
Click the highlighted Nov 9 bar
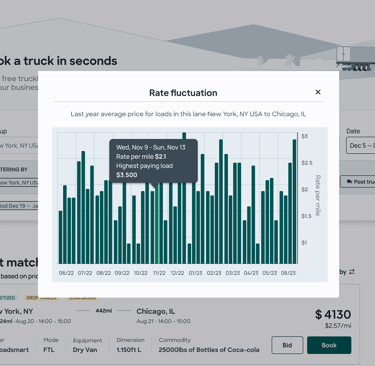pos(157,224)
